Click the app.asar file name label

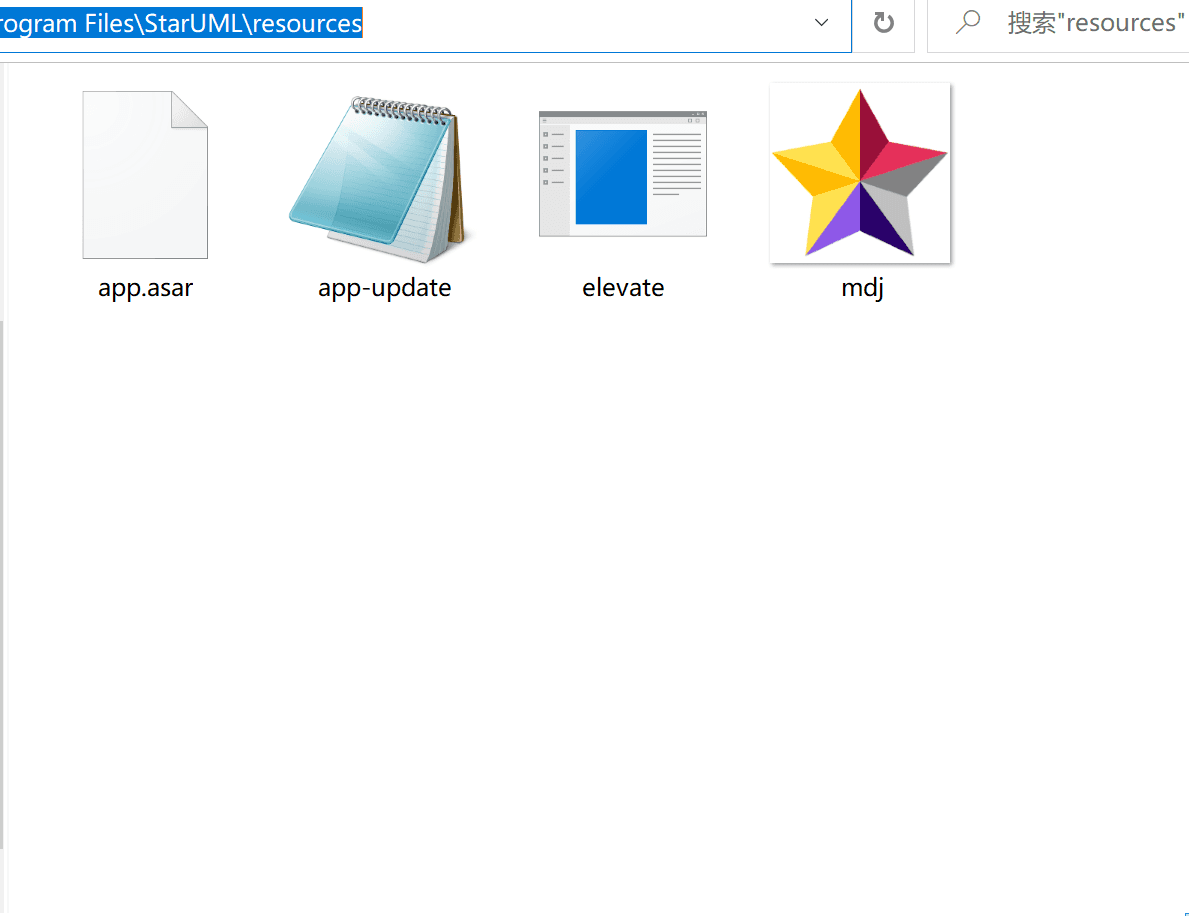pos(146,288)
